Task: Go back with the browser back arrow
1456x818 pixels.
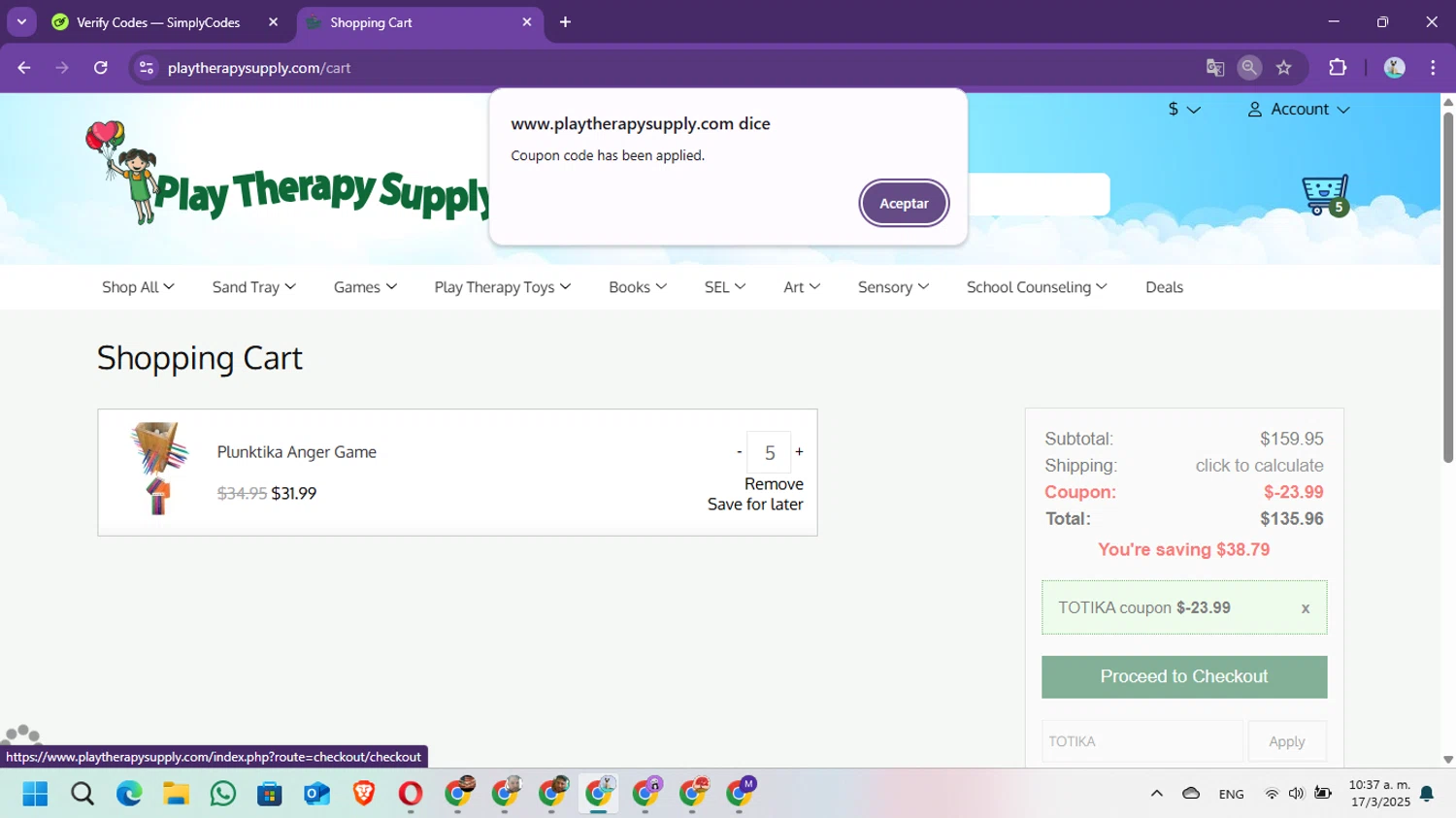Action: click(x=24, y=68)
